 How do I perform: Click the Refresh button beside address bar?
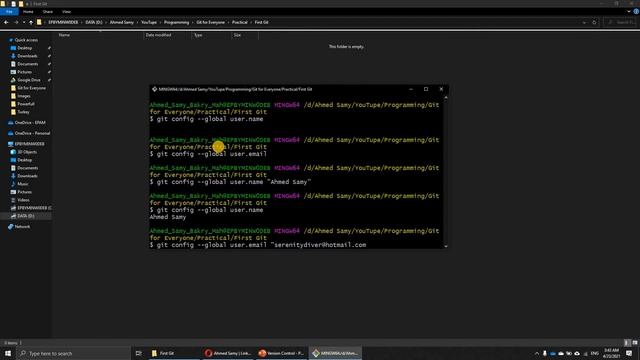click(x=594, y=22)
